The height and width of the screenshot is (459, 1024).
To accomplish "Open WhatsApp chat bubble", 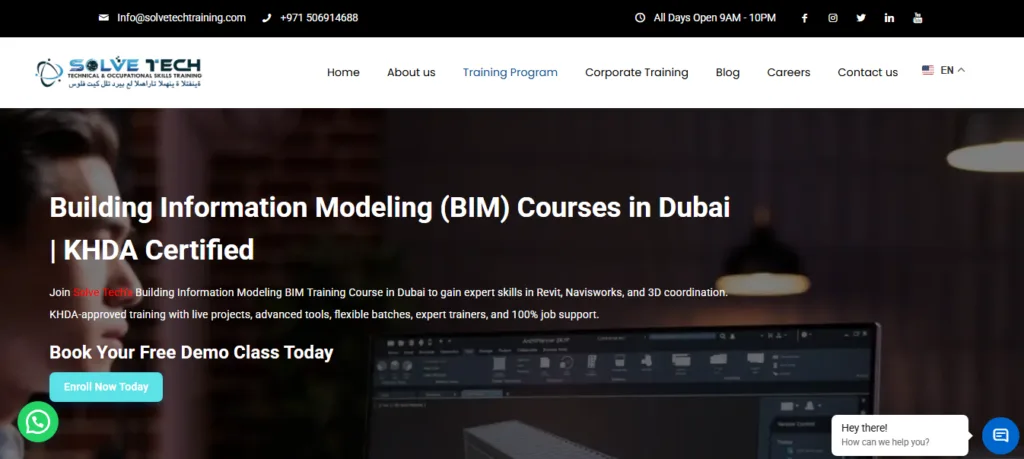I will [38, 422].
